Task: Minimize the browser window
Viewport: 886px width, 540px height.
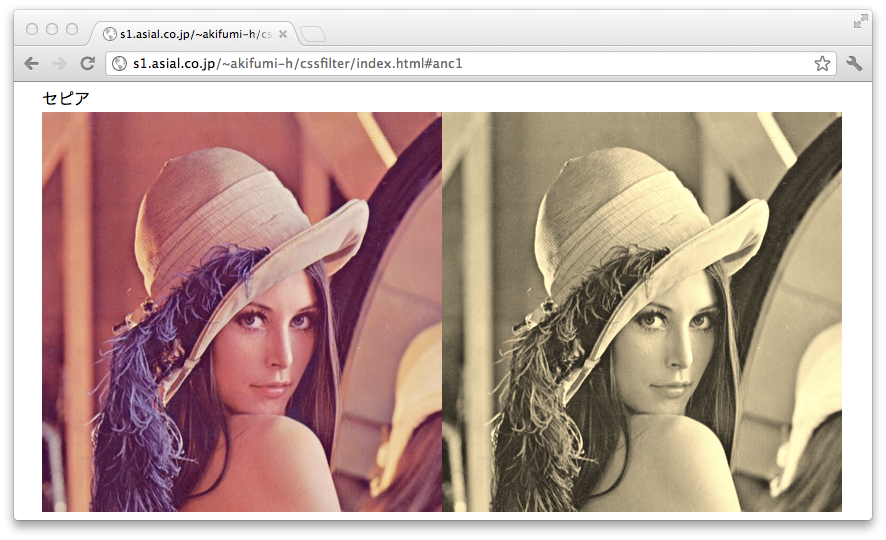Action: click(52, 29)
